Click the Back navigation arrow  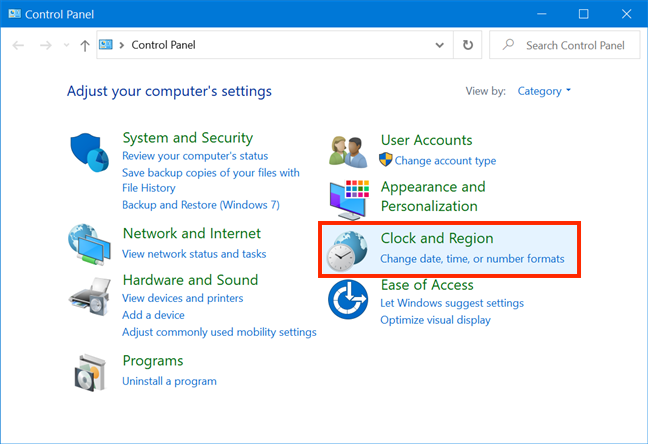[x=18, y=45]
